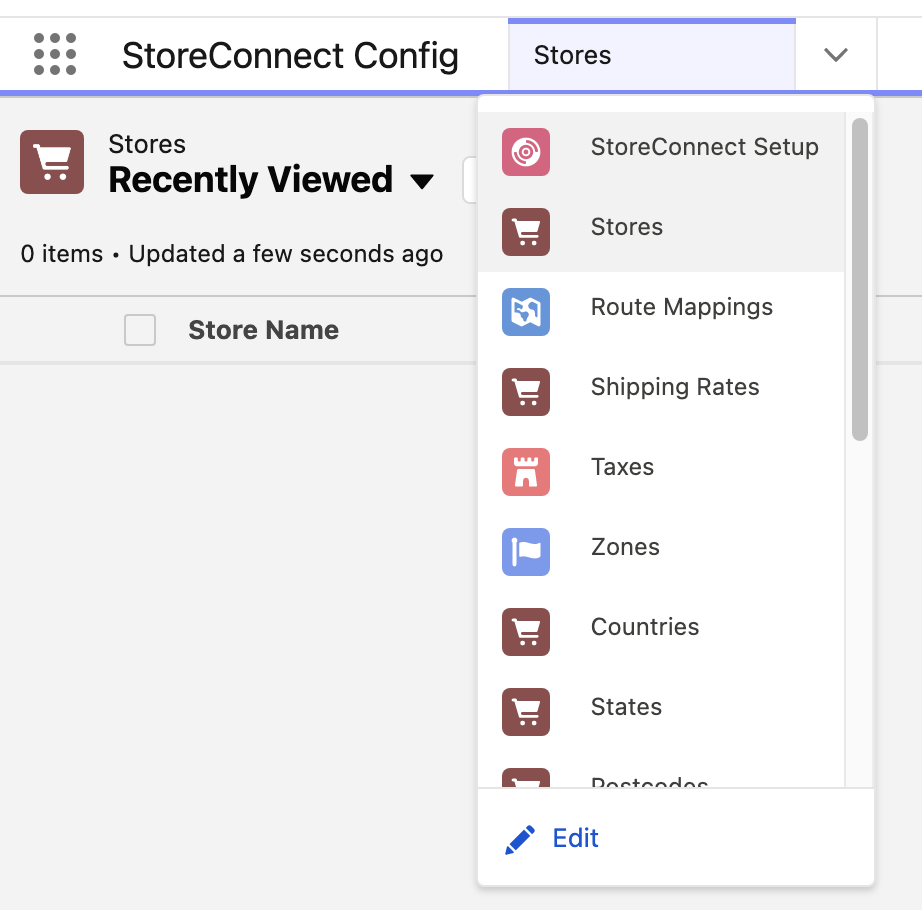Click the '0 items' updated status text

pos(232,254)
